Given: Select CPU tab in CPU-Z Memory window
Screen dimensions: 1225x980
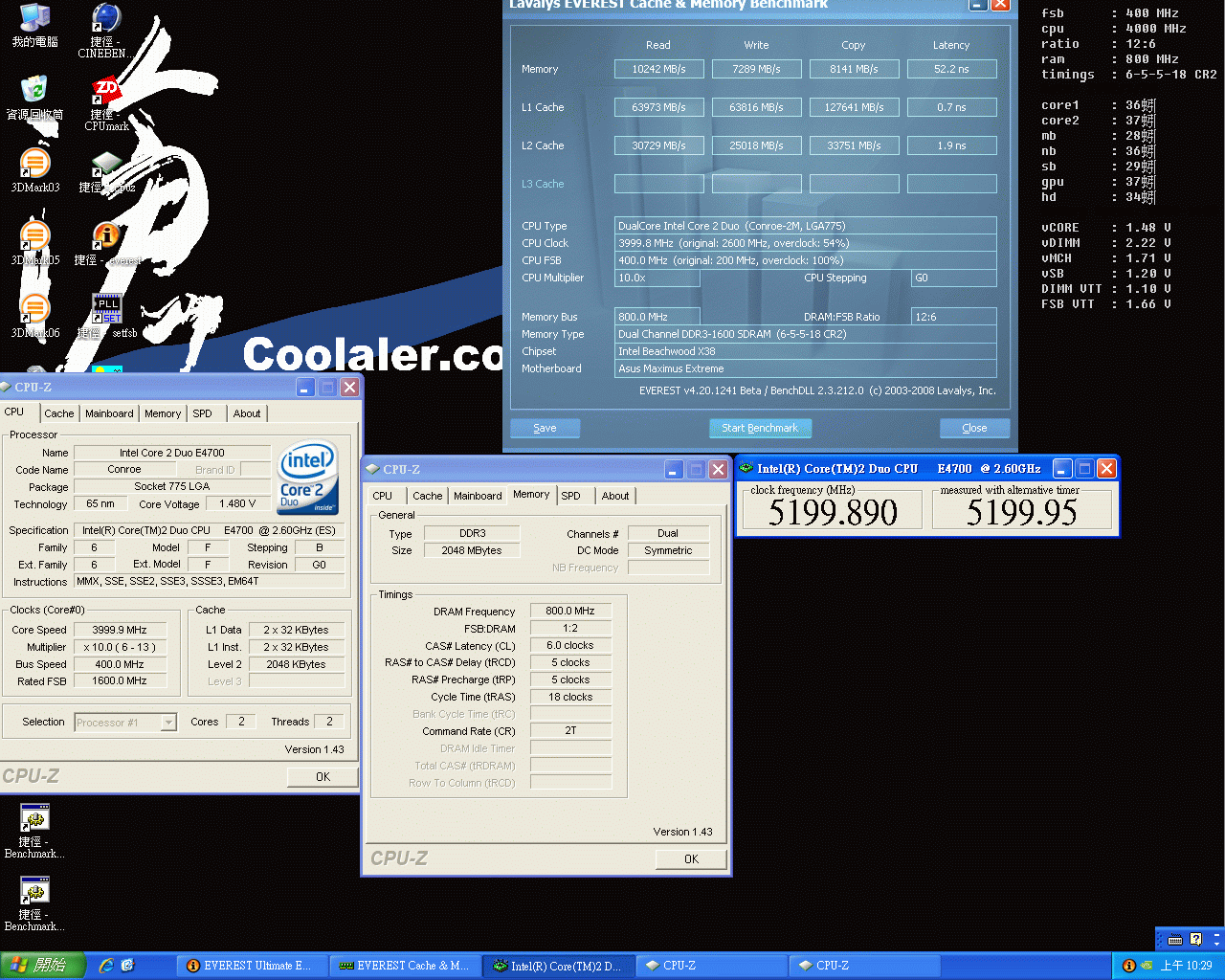Looking at the screenshot, I should 383,496.
